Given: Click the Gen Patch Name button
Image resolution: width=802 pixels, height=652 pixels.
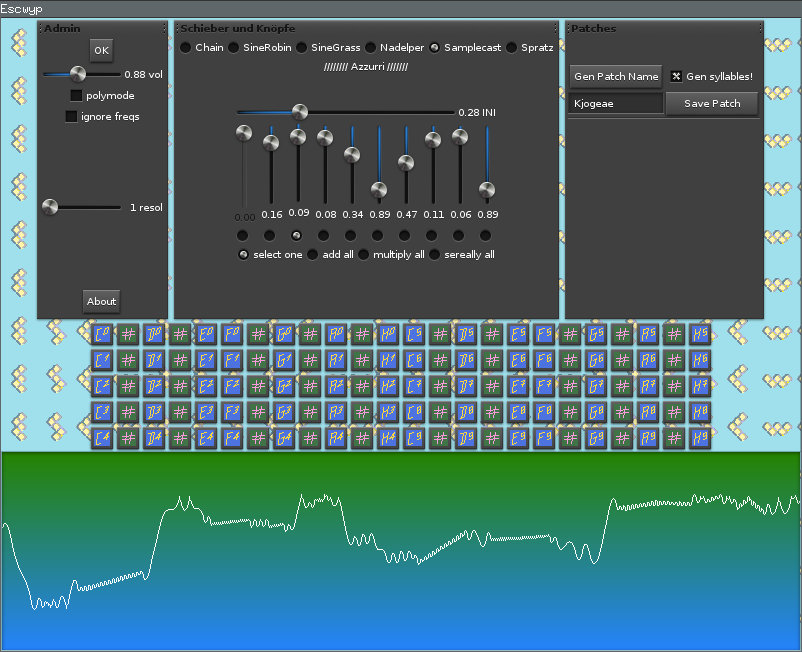Looking at the screenshot, I should coord(616,76).
